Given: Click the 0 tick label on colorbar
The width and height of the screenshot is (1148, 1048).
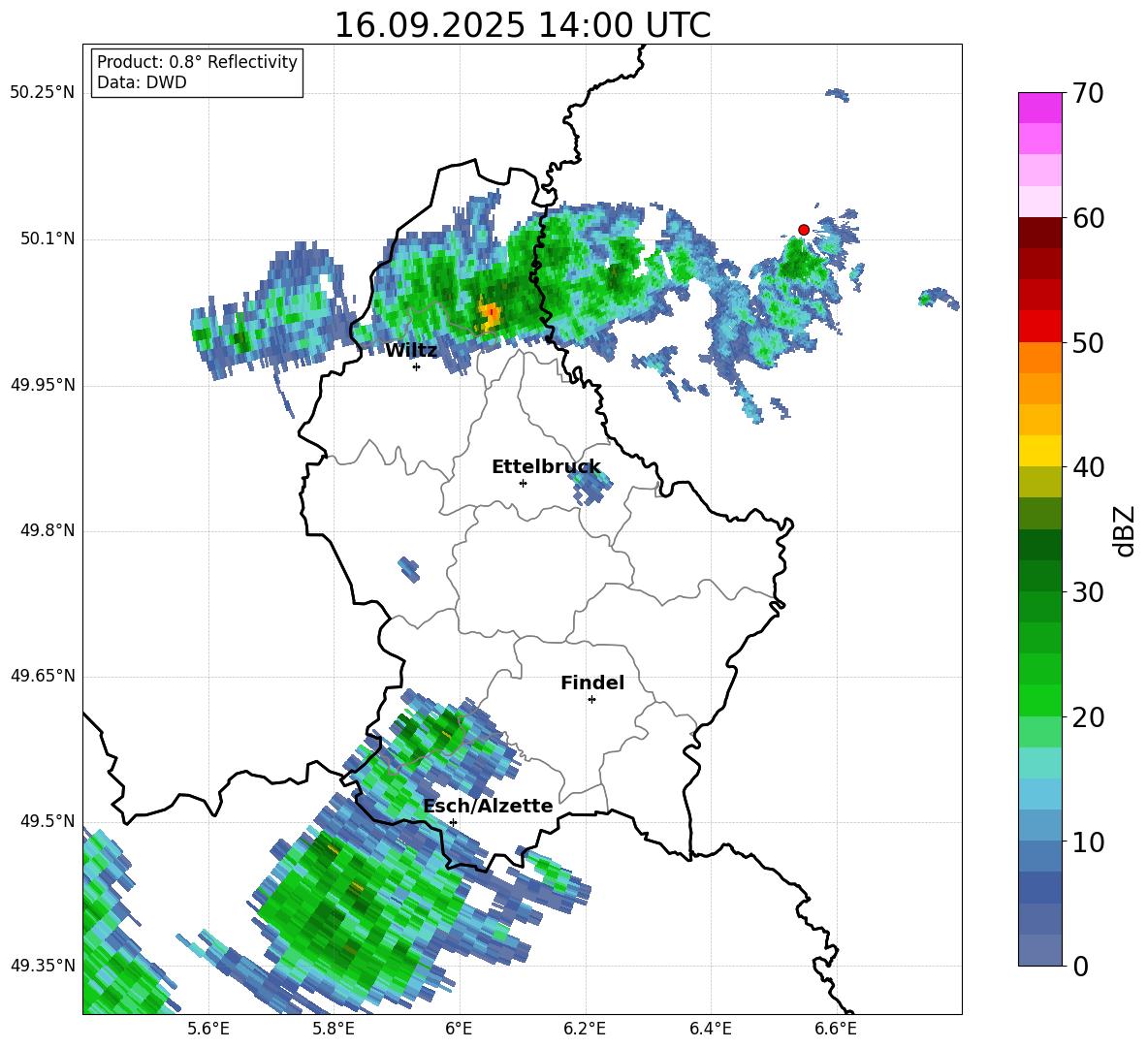Looking at the screenshot, I should coord(1079,966).
